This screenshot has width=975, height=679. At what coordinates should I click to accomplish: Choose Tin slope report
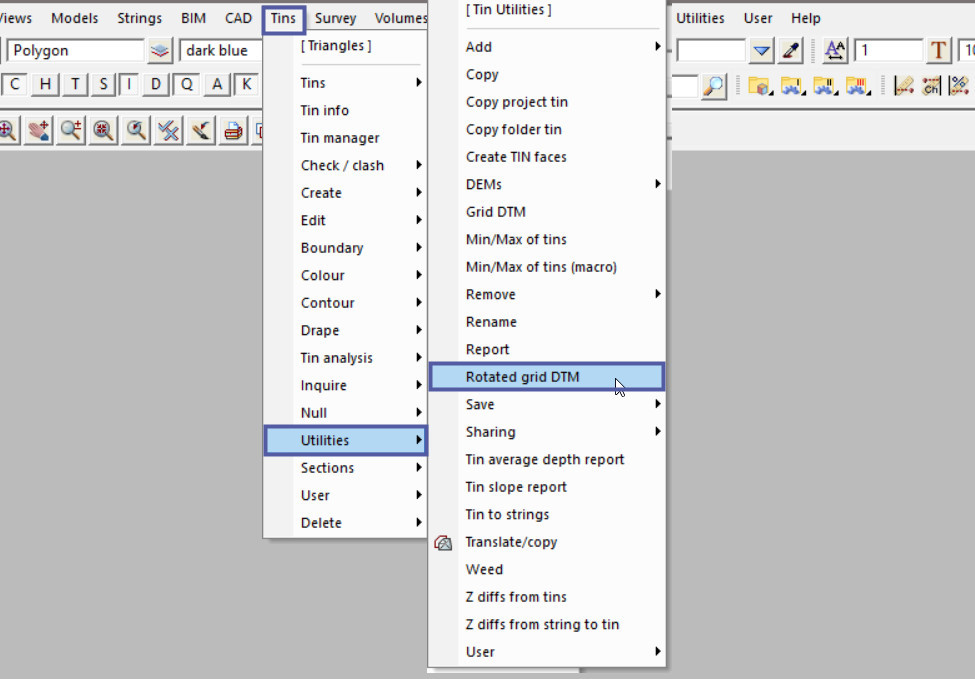516,487
